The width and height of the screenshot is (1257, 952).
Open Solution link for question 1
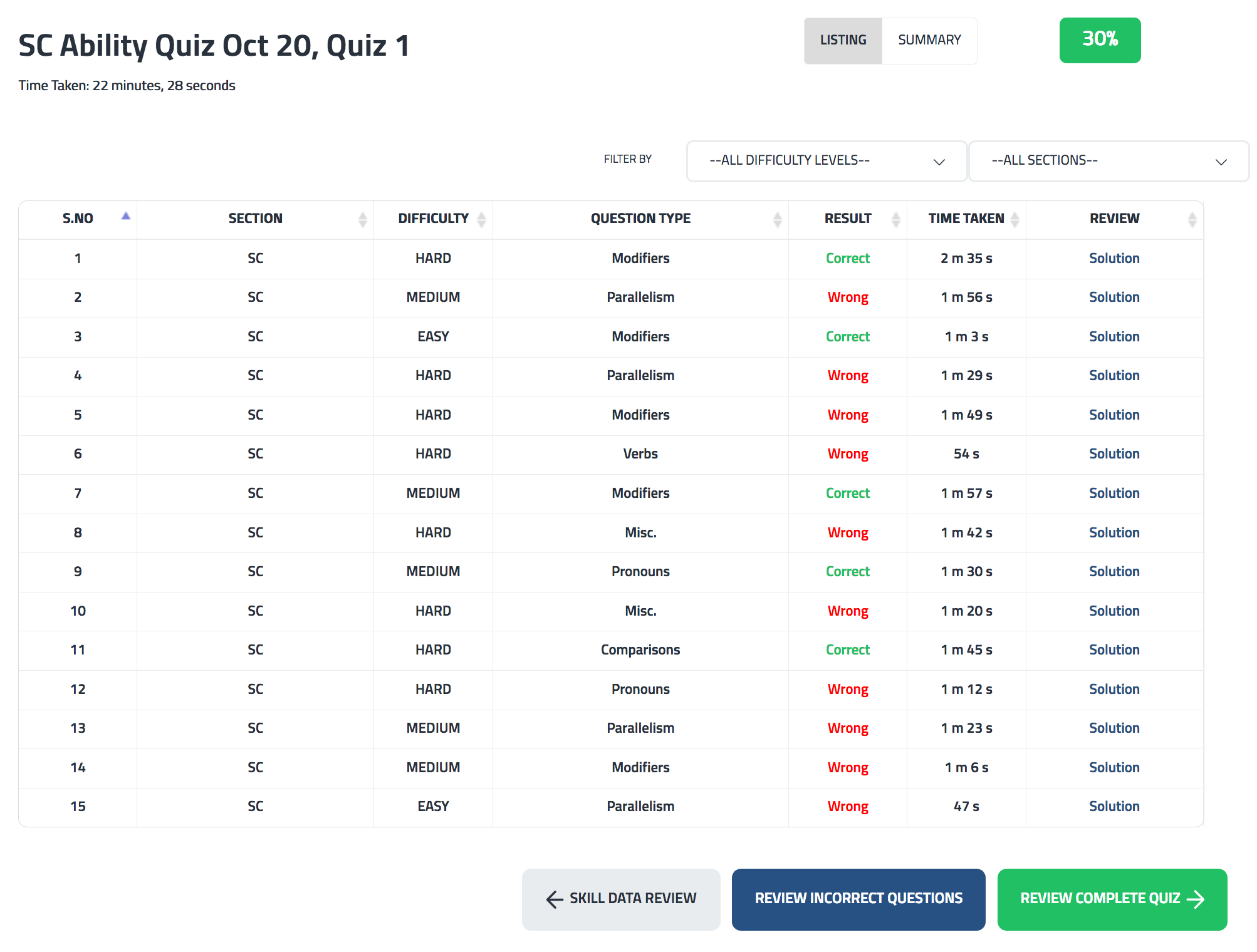(x=1114, y=258)
